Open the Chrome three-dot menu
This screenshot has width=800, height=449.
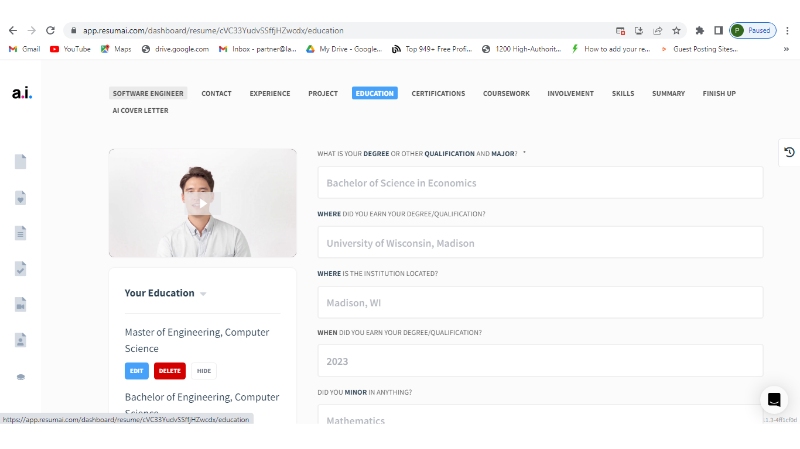787,31
